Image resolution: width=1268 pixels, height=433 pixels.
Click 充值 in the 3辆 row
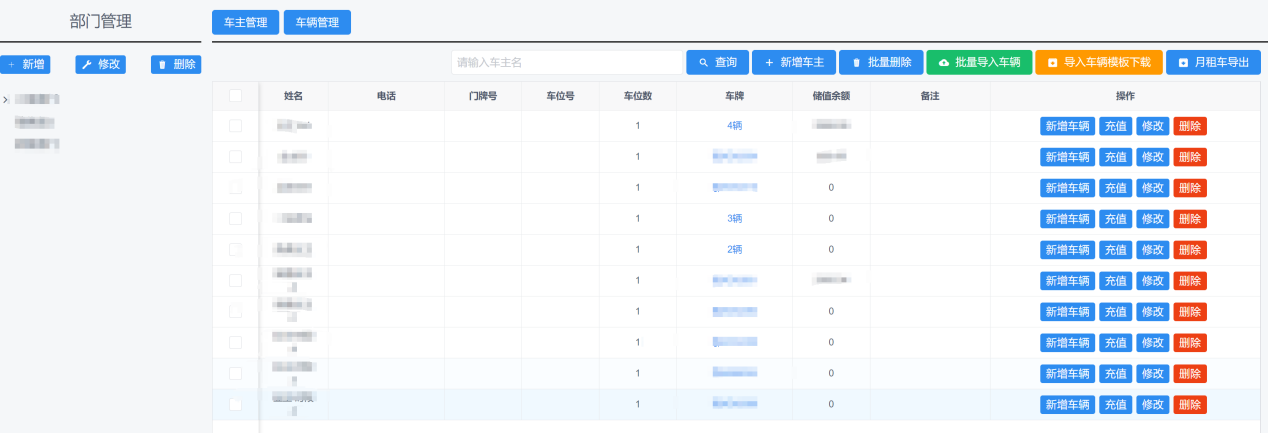1115,218
